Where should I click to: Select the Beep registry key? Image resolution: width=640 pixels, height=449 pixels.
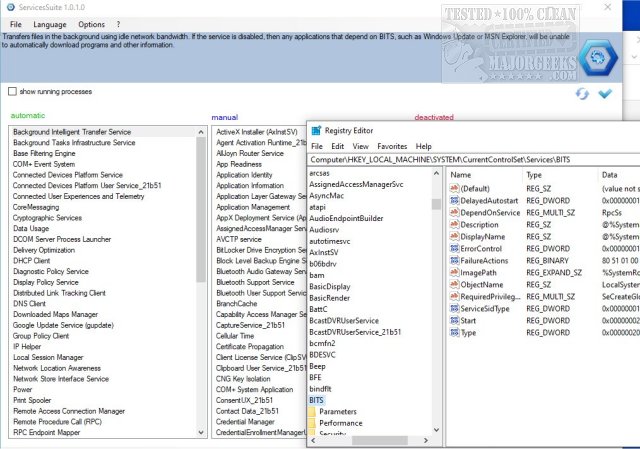(x=317, y=366)
